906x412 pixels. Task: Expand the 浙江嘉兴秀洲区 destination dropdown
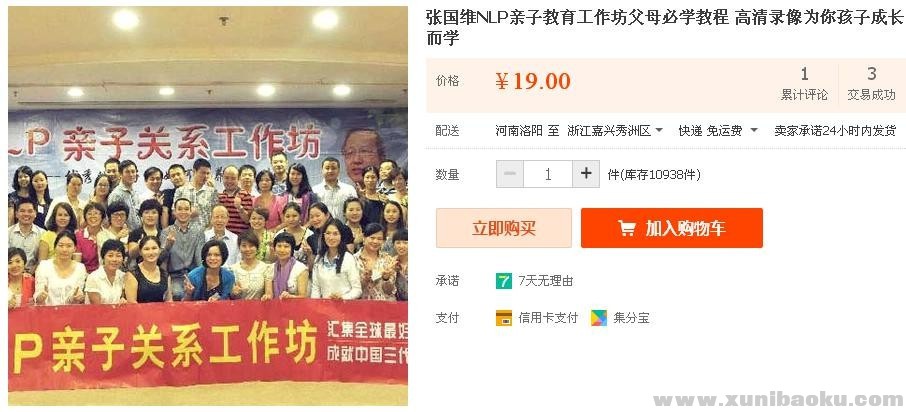(x=615, y=131)
